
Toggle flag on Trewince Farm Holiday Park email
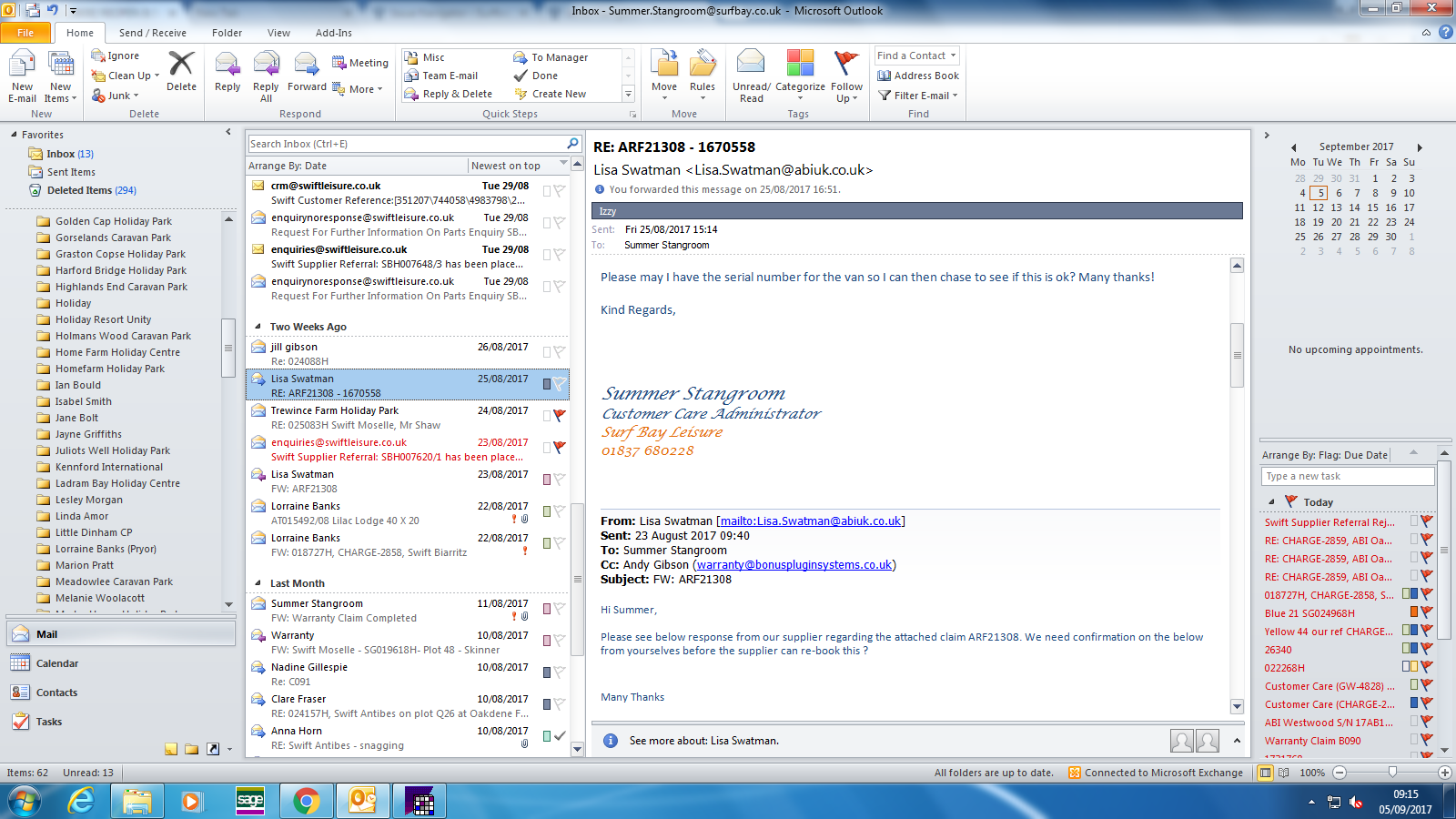[x=560, y=415]
